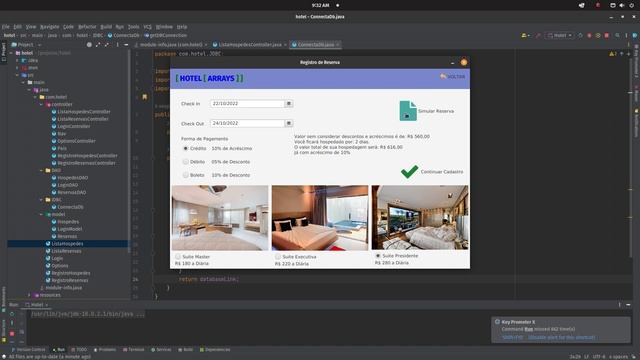
Task: Click the Suíte Executiva room photo
Action: pyautogui.click(x=320, y=218)
